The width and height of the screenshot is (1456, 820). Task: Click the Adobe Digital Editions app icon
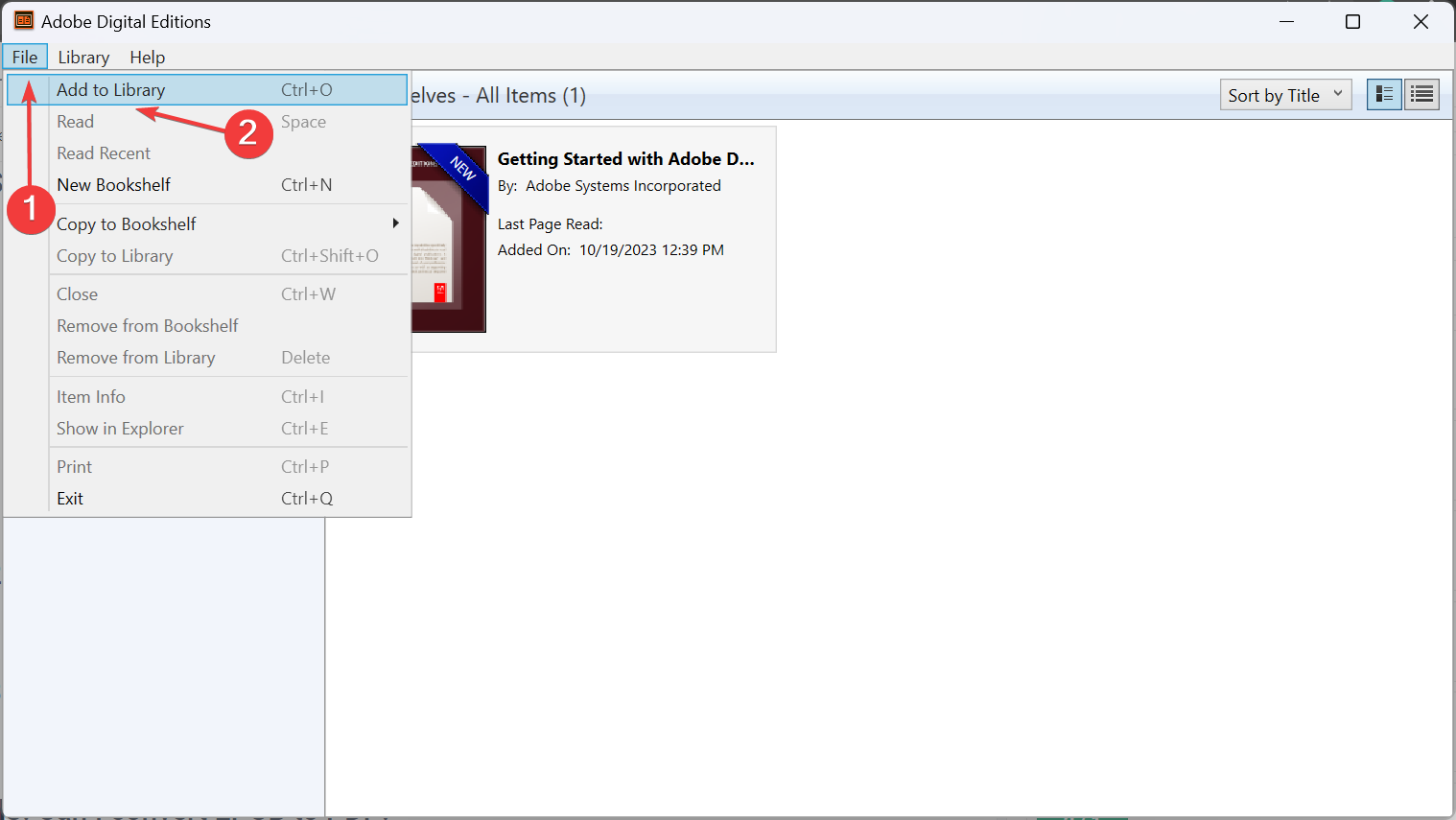coord(24,21)
